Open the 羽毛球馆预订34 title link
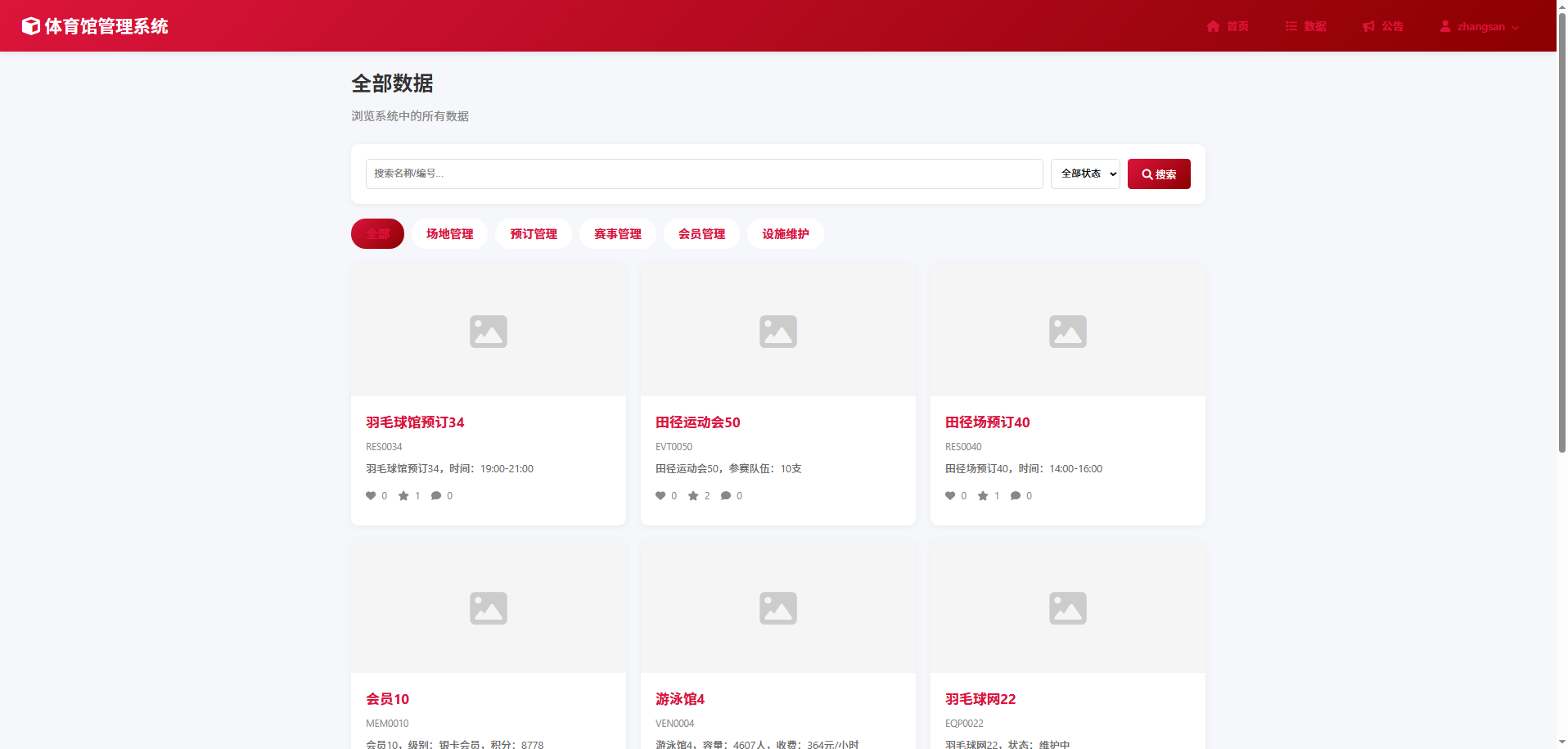Screen dimensions: 1568x749 [415, 422]
